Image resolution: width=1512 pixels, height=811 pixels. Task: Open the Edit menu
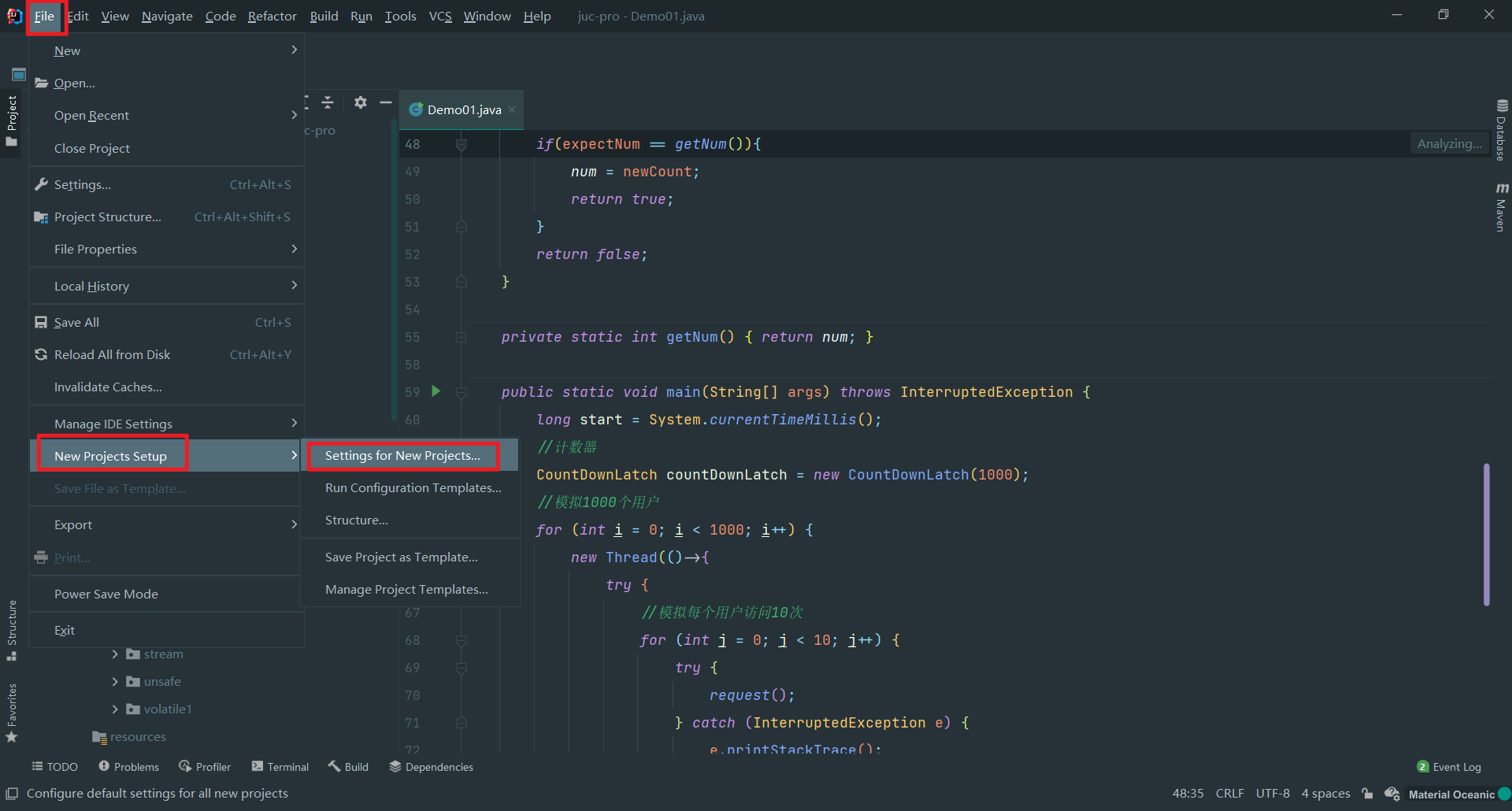click(78, 16)
